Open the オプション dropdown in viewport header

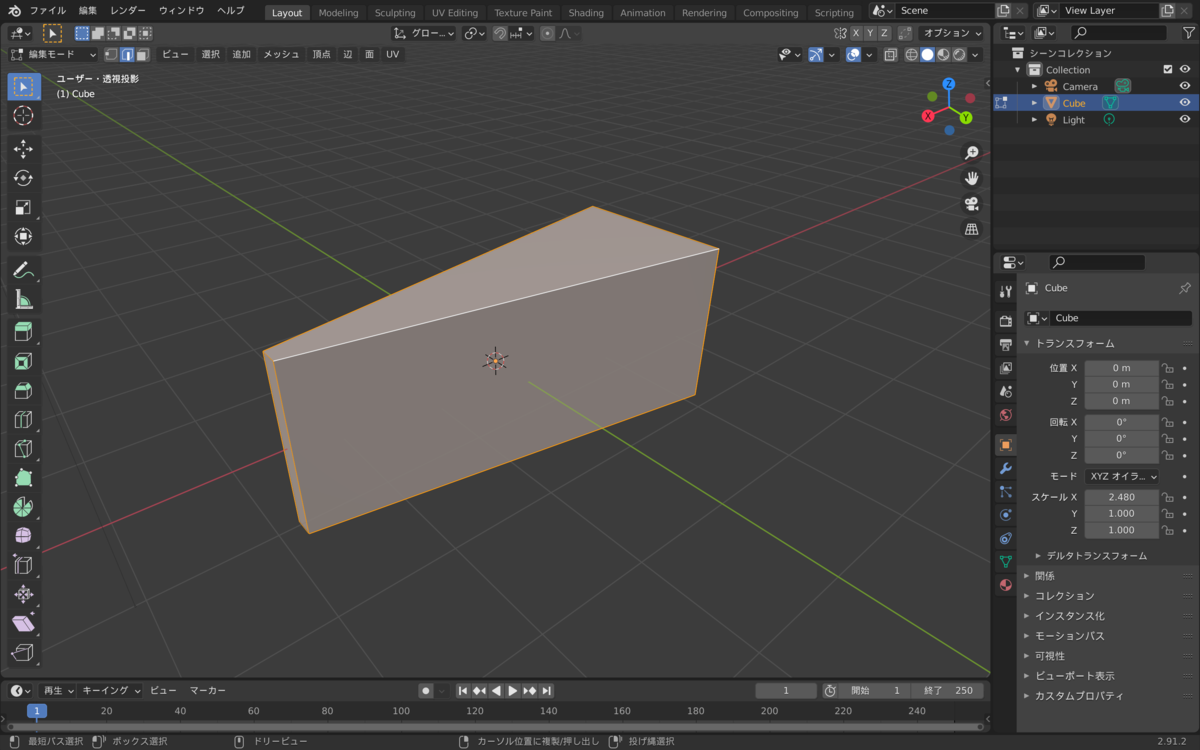pos(951,33)
